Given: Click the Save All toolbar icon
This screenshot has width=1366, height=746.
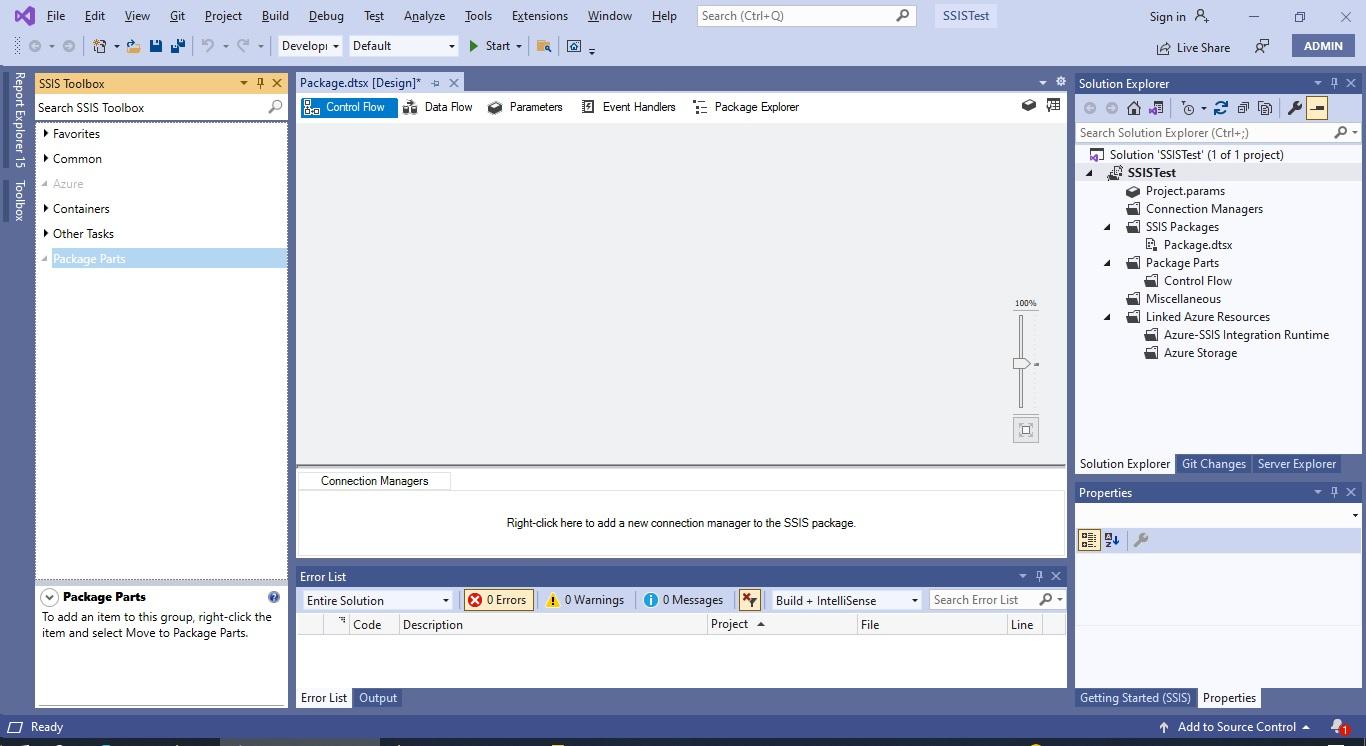Looking at the screenshot, I should [x=177, y=46].
